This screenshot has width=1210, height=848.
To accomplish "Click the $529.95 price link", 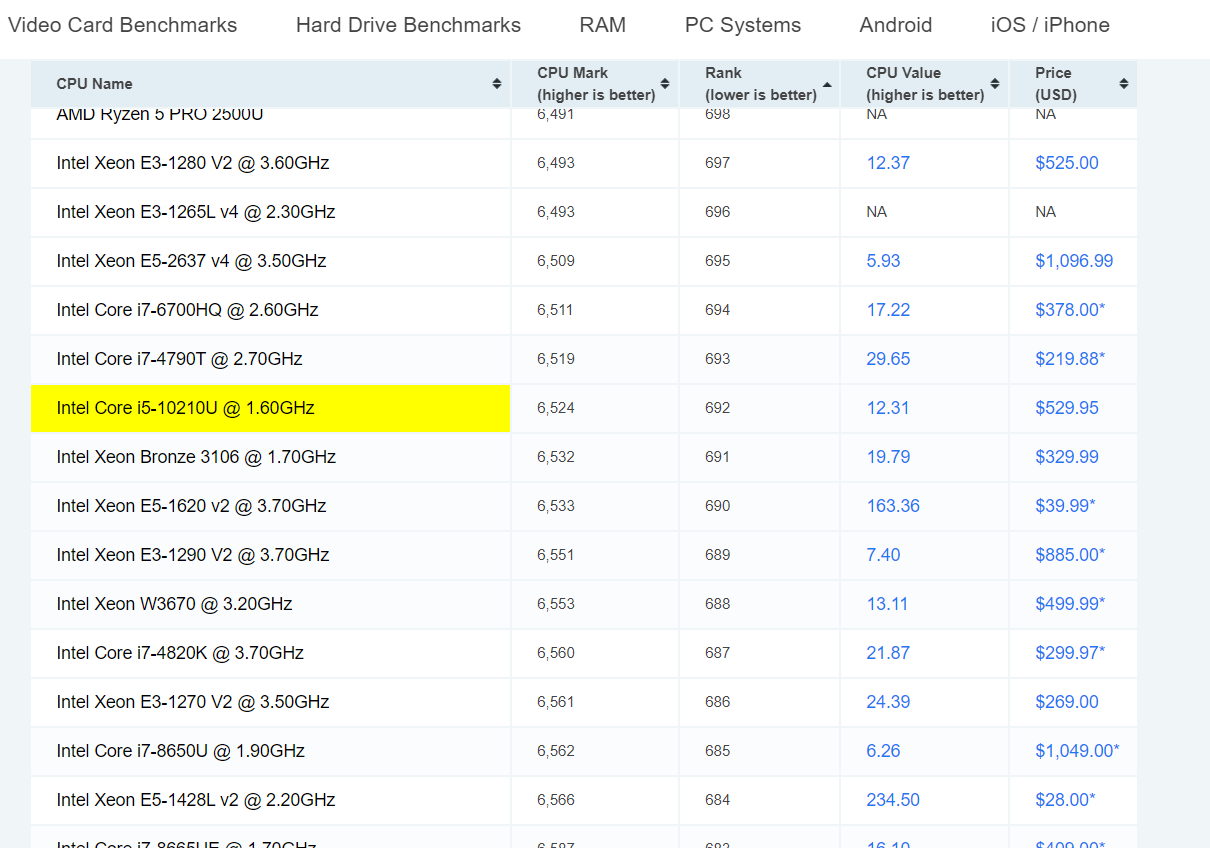I will pos(1067,408).
